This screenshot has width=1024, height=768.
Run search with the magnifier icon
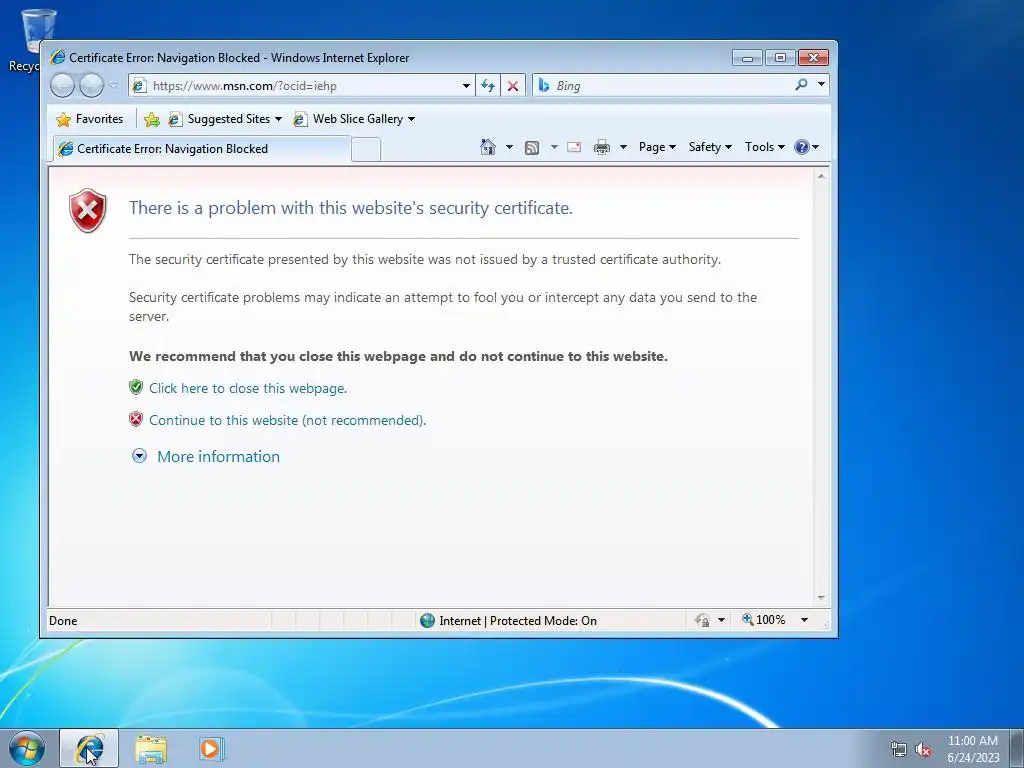[801, 85]
